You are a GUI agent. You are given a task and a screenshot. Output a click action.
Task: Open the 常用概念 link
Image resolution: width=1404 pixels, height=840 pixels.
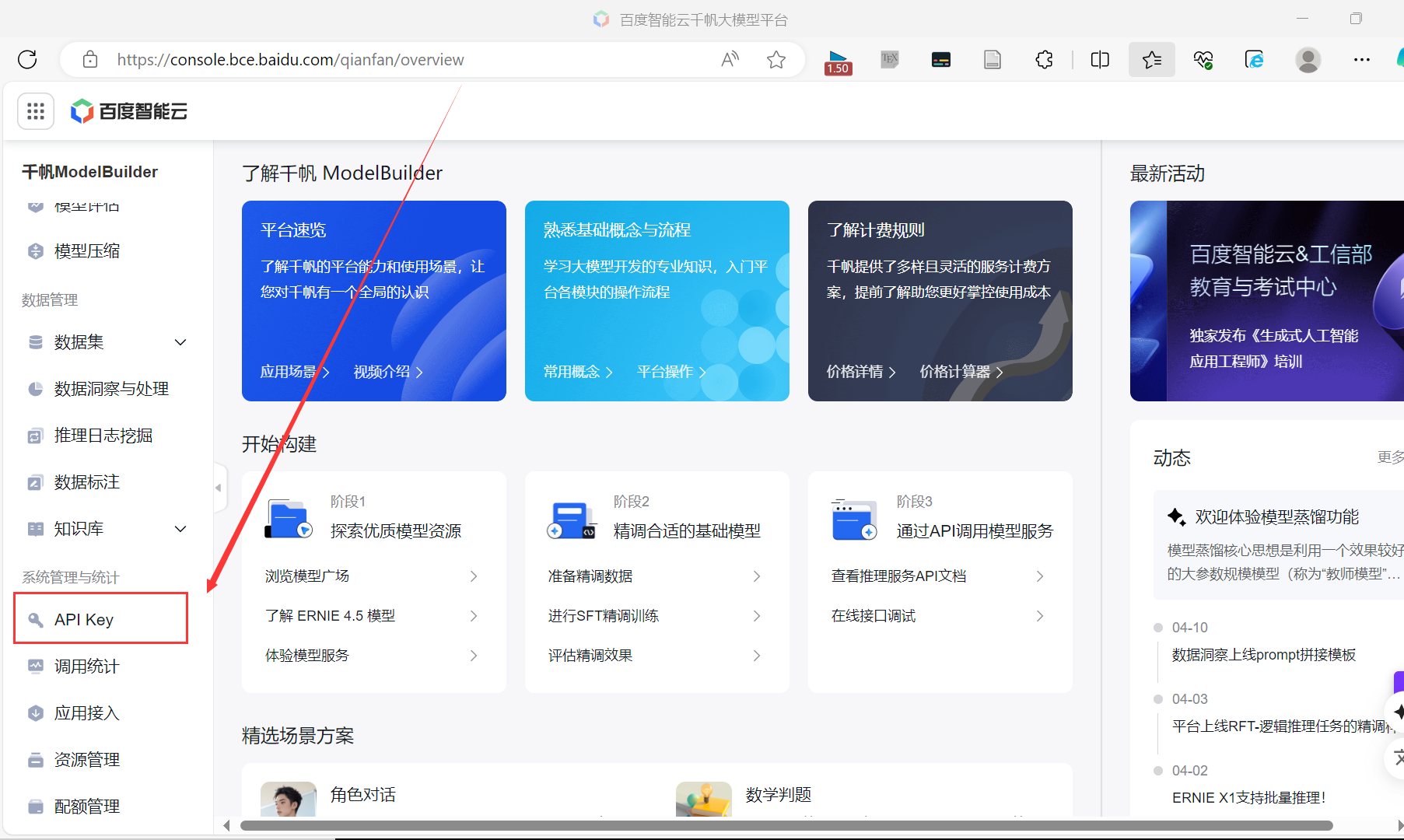pos(578,372)
